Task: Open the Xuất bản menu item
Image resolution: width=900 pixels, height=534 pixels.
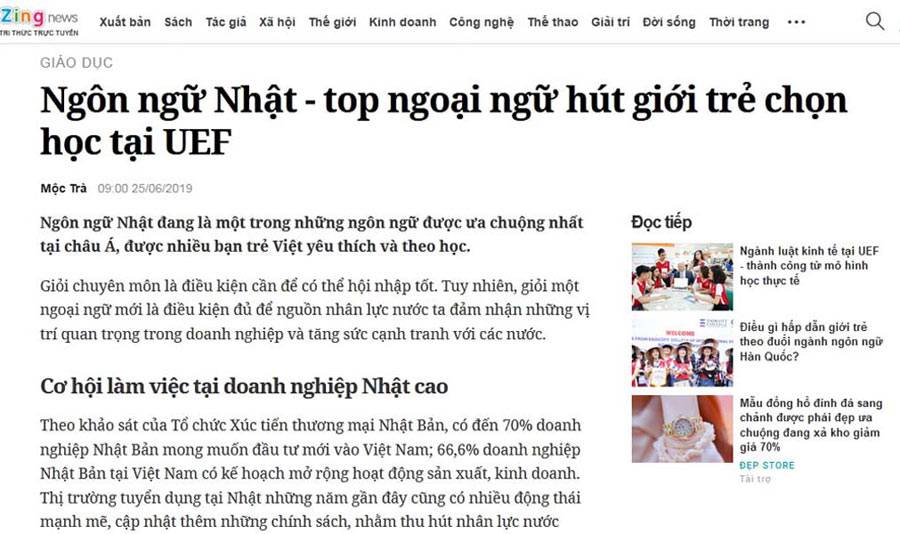Action: coord(125,22)
